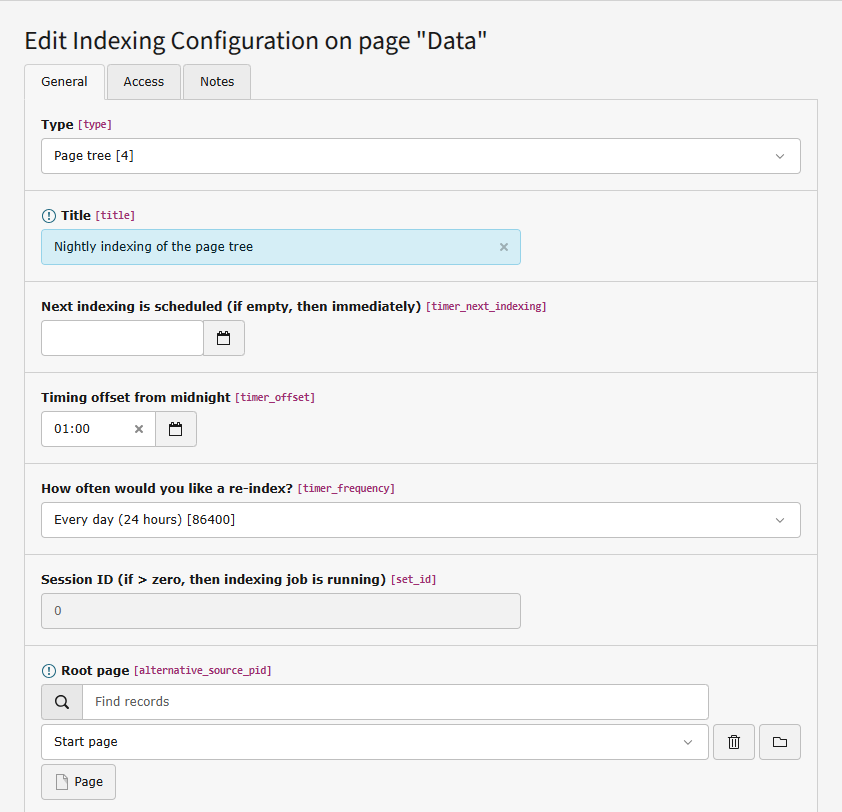
Task: Clear the Title field using its x icon
Action: click(x=503, y=246)
